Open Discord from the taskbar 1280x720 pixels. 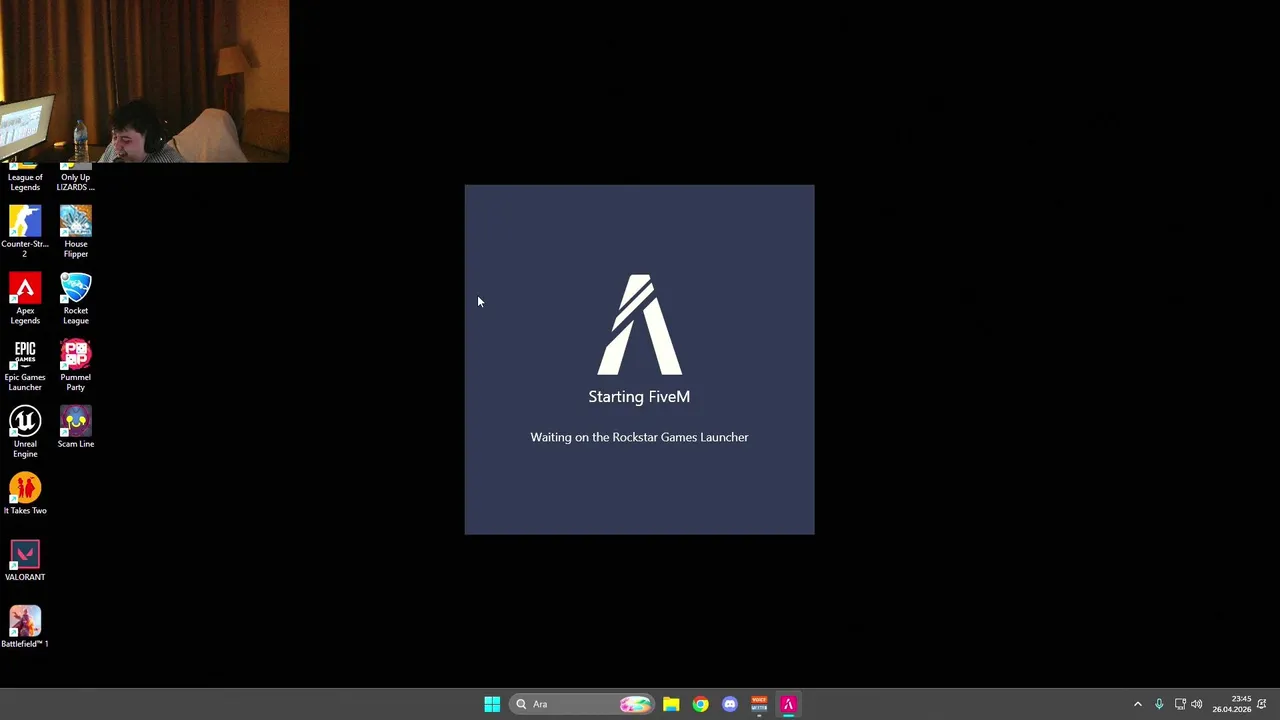coord(730,704)
